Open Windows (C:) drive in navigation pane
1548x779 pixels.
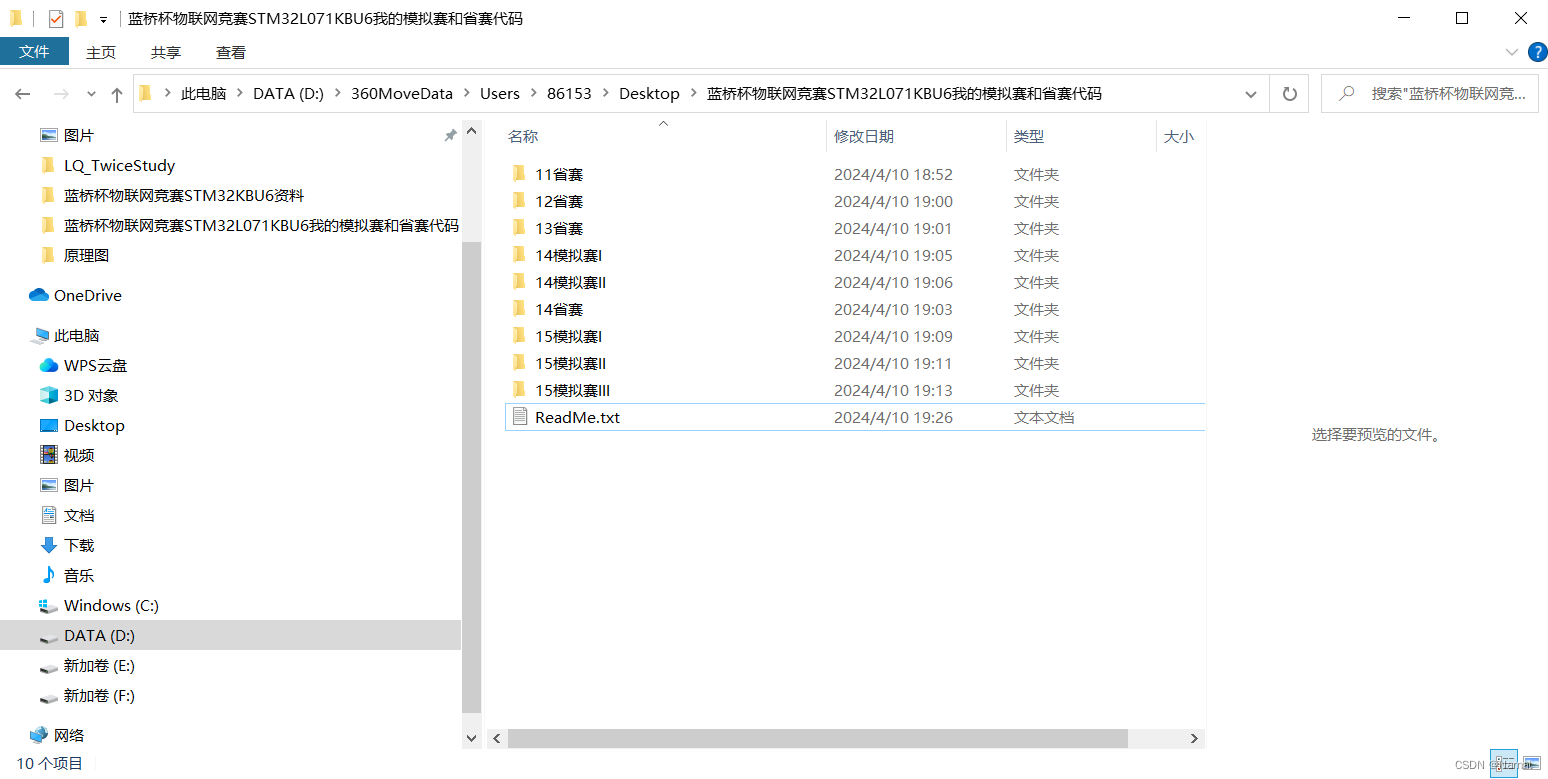tap(111, 605)
